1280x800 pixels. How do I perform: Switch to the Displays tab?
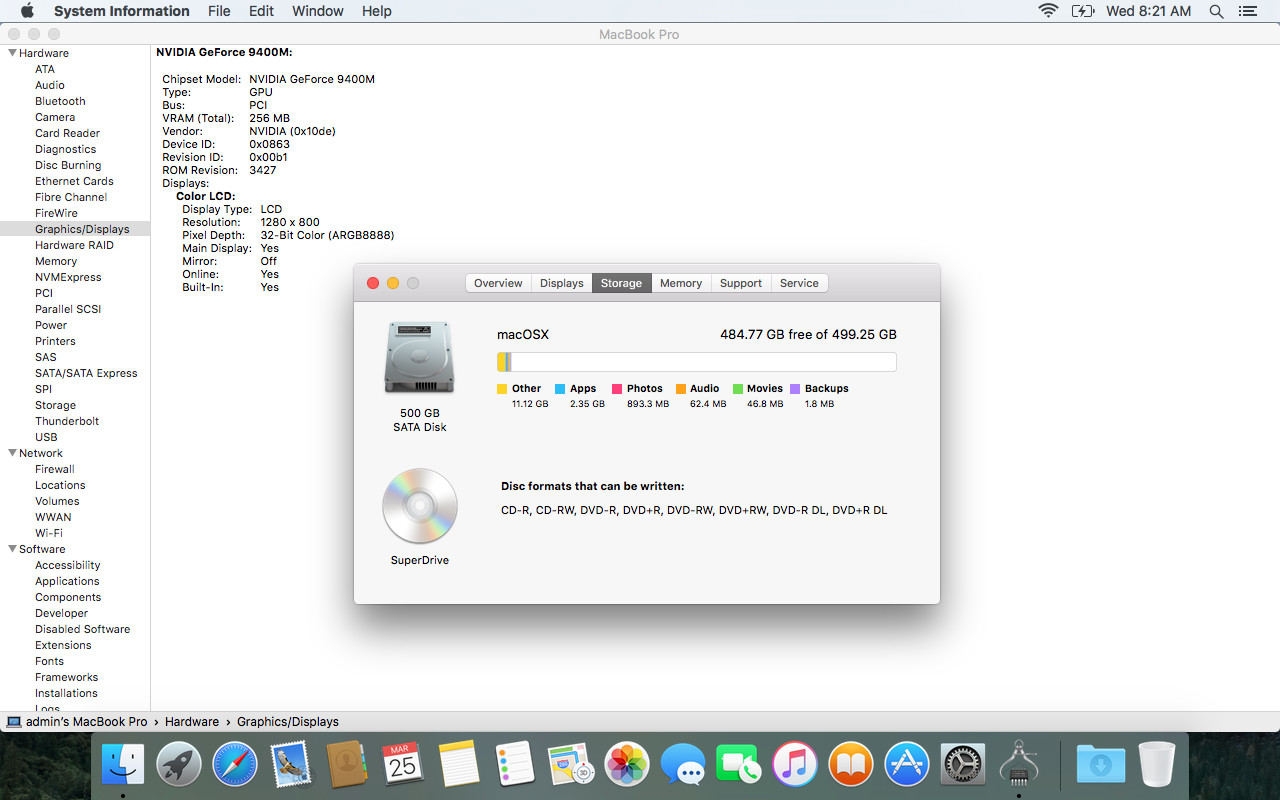(562, 283)
